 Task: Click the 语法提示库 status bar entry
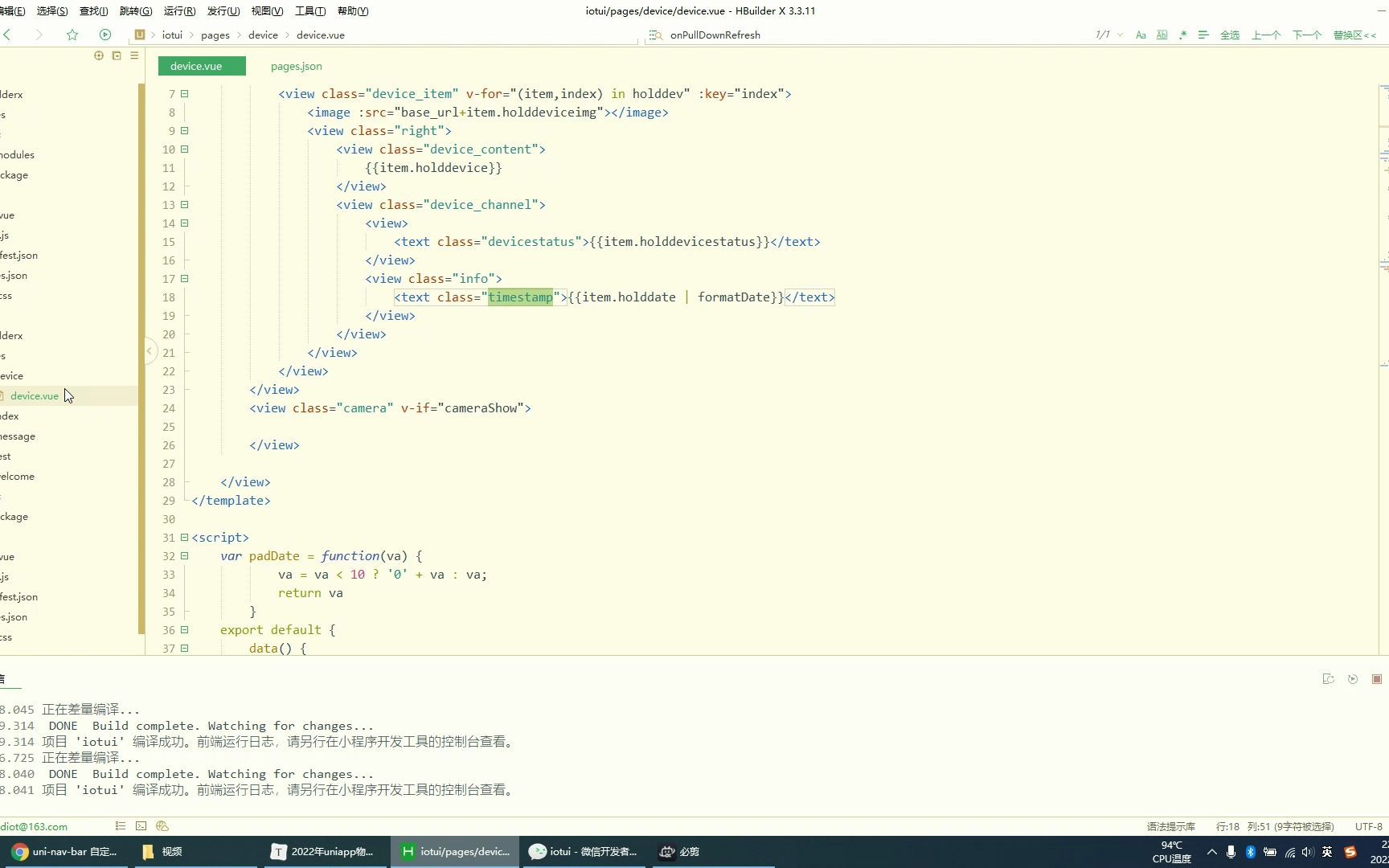[x=1171, y=826]
